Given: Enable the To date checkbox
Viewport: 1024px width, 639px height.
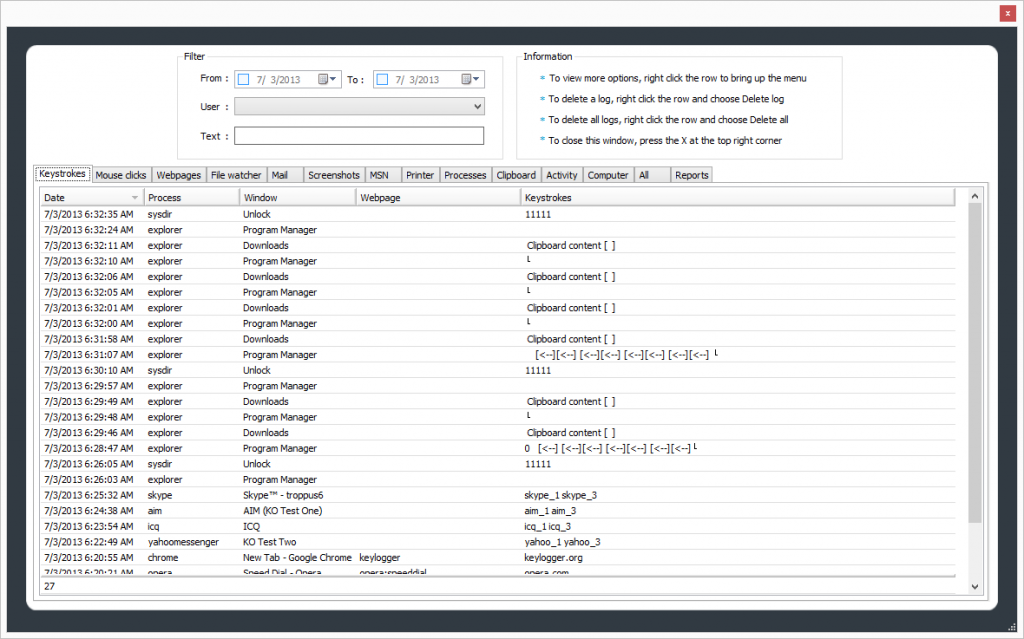Looking at the screenshot, I should 382,80.
